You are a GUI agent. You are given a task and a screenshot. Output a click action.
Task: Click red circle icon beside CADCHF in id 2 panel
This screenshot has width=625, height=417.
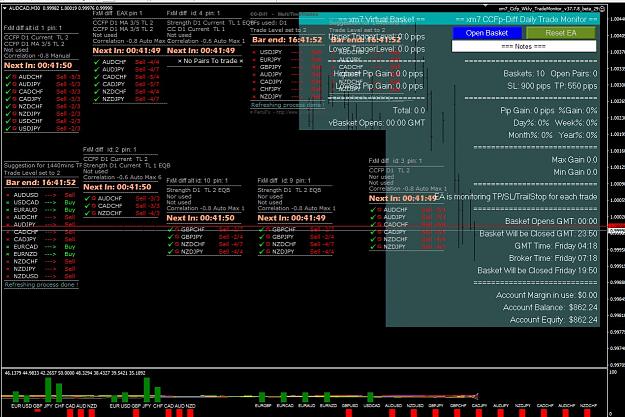coord(94,206)
